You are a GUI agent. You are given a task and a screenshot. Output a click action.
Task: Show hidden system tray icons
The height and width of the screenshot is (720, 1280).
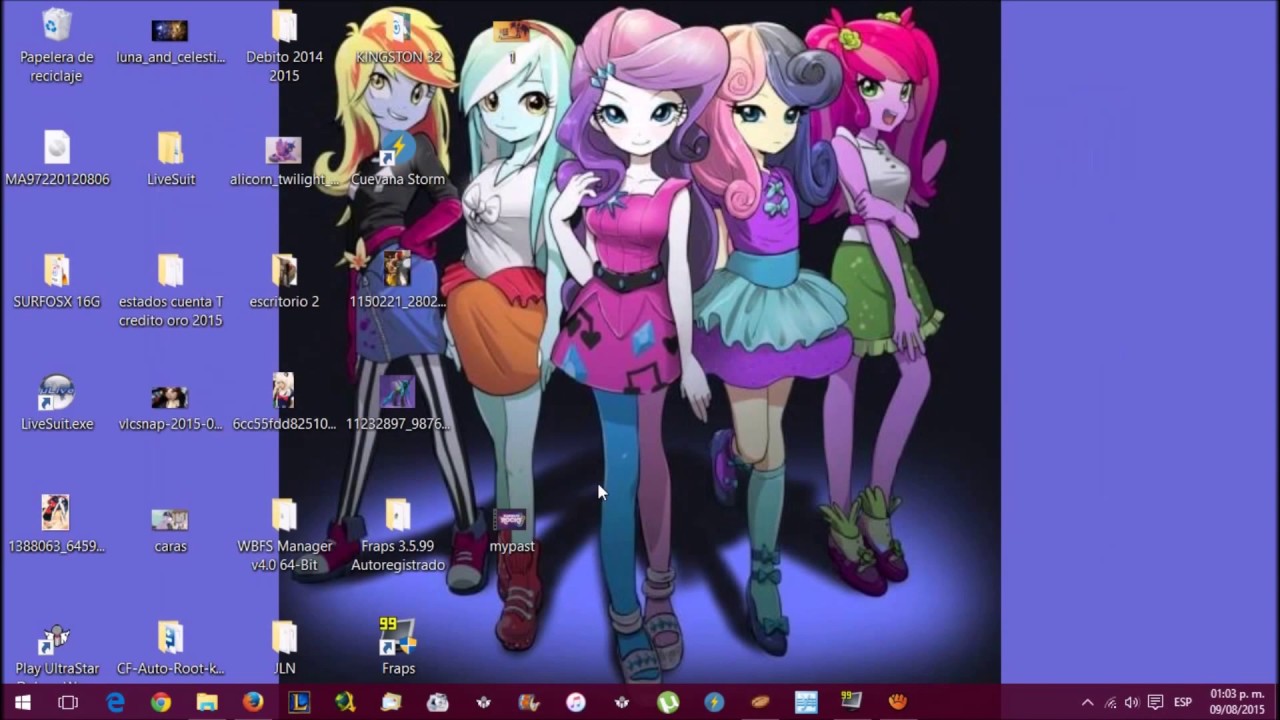coord(1088,703)
